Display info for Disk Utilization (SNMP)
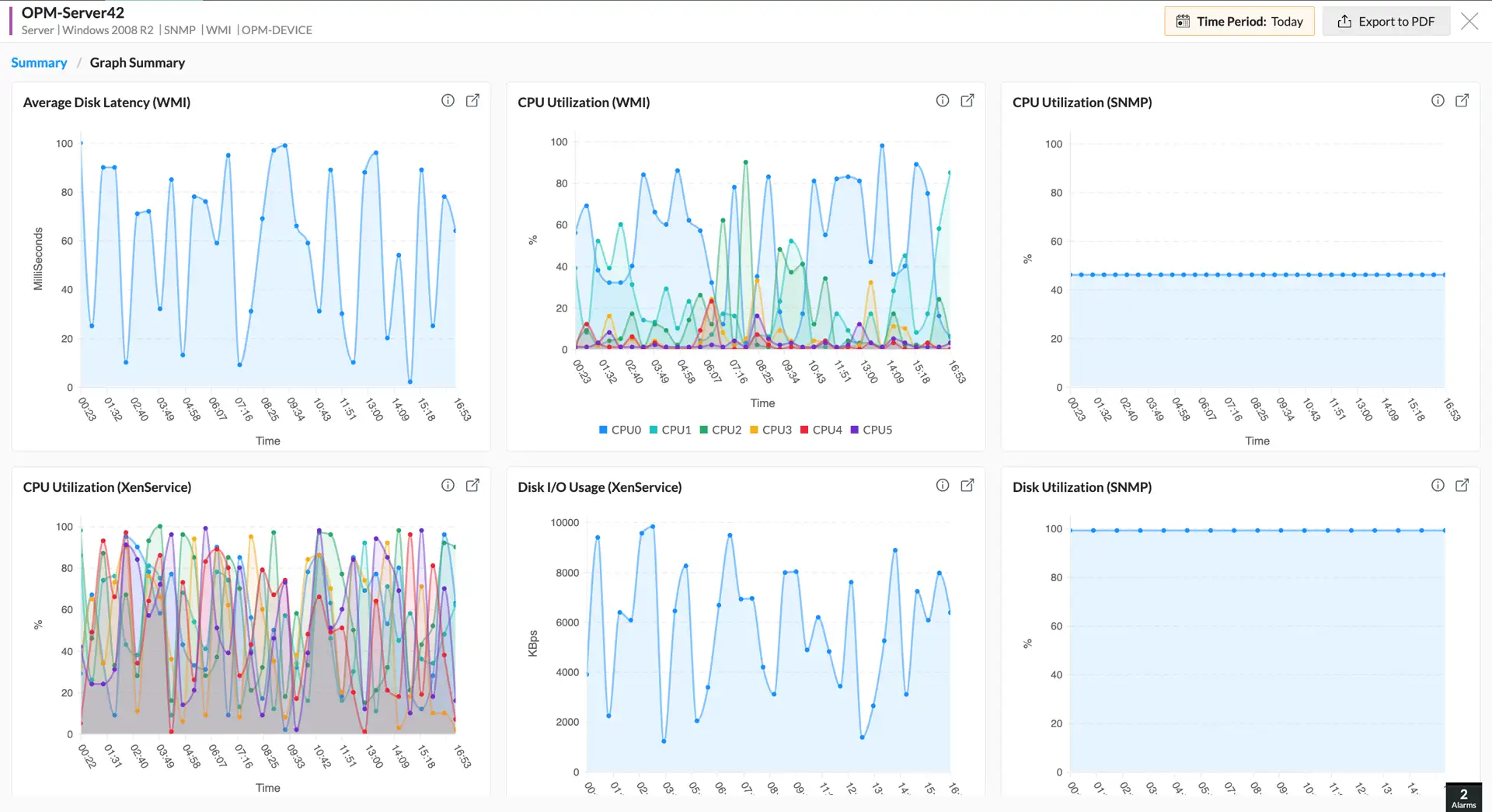Image resolution: width=1492 pixels, height=812 pixels. pyautogui.click(x=1438, y=485)
